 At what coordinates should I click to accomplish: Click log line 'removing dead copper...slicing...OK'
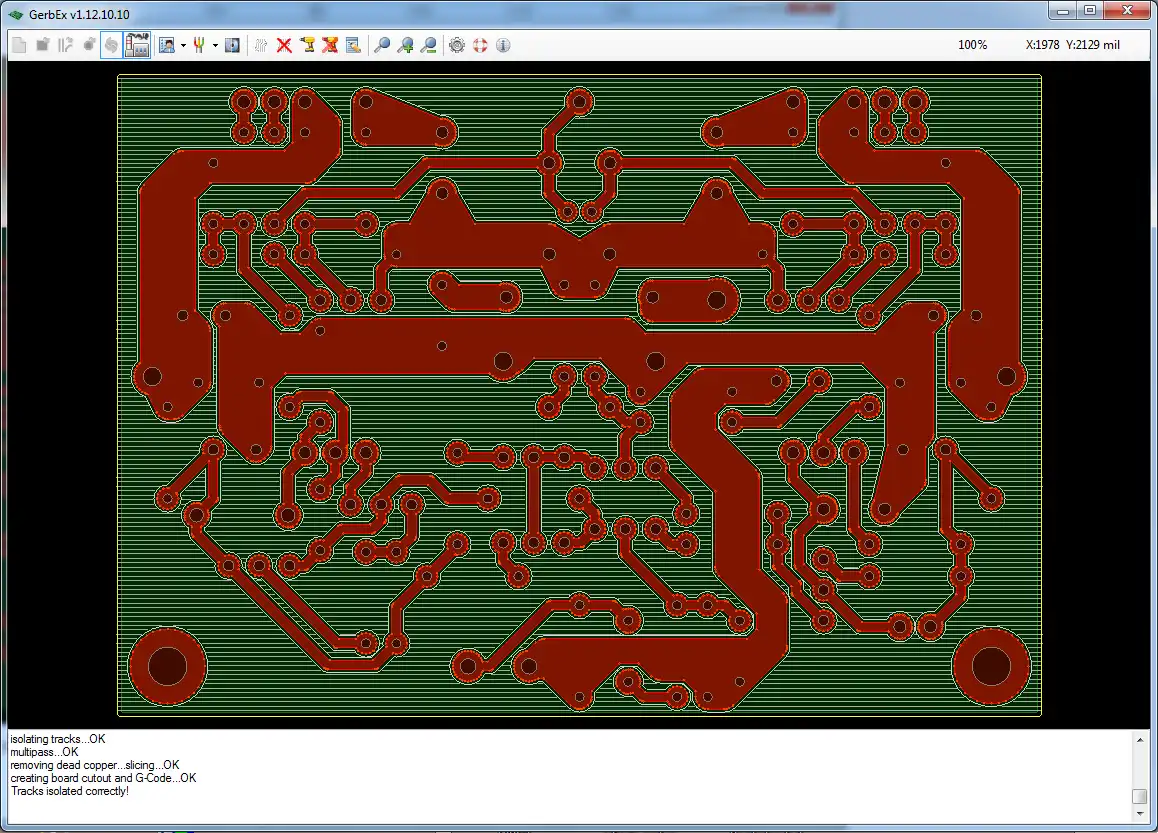pos(95,765)
